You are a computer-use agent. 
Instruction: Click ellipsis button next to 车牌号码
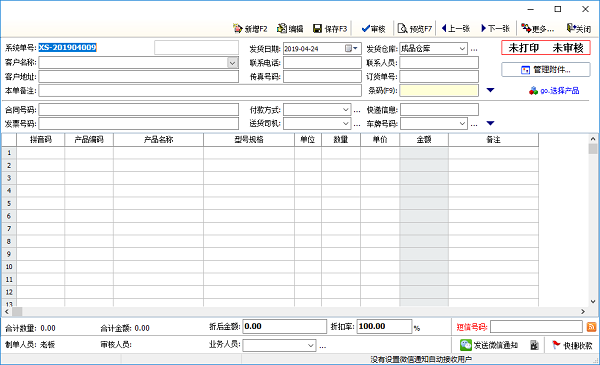pyautogui.click(x=474, y=124)
